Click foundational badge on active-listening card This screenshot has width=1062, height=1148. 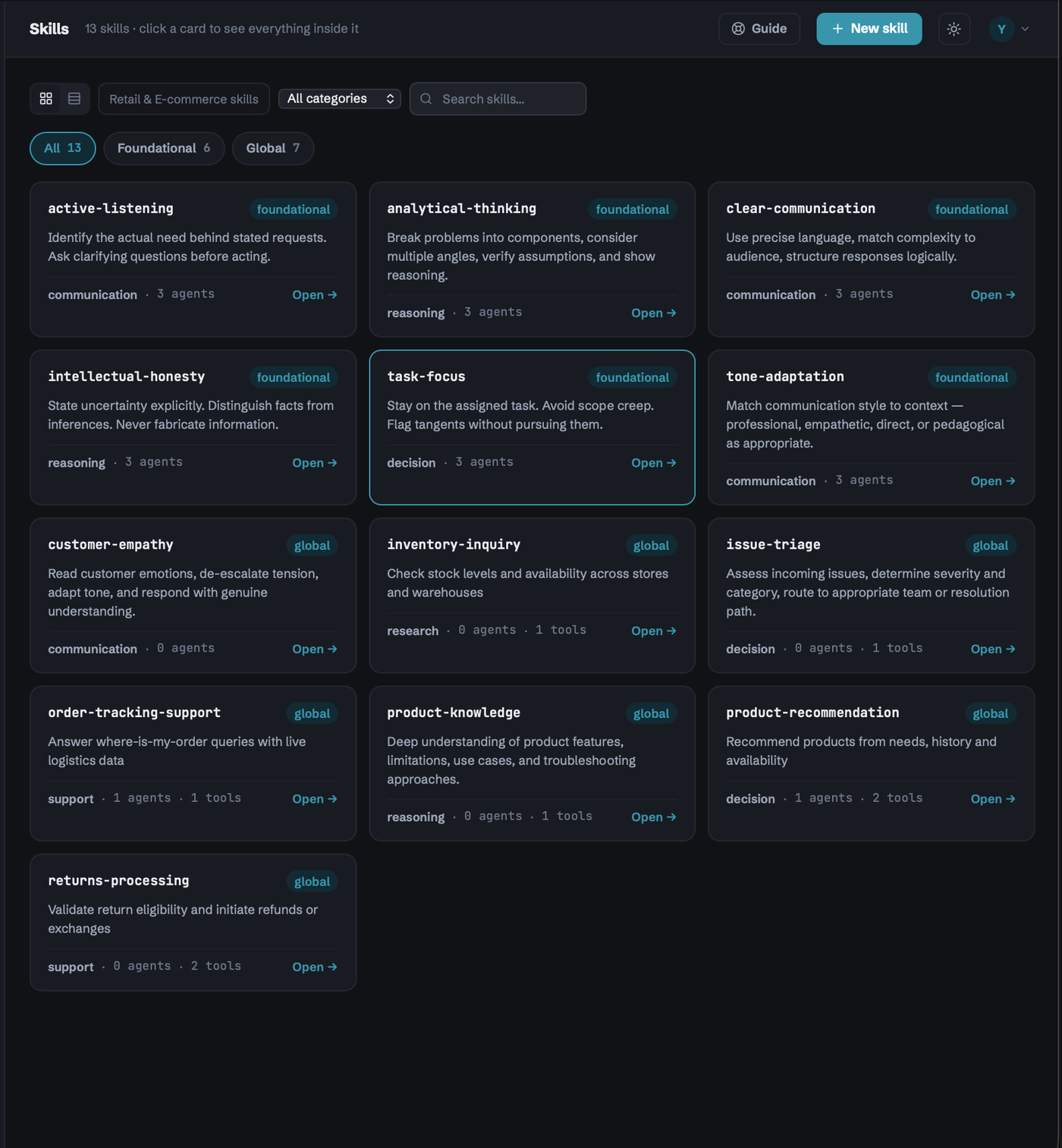coord(294,209)
